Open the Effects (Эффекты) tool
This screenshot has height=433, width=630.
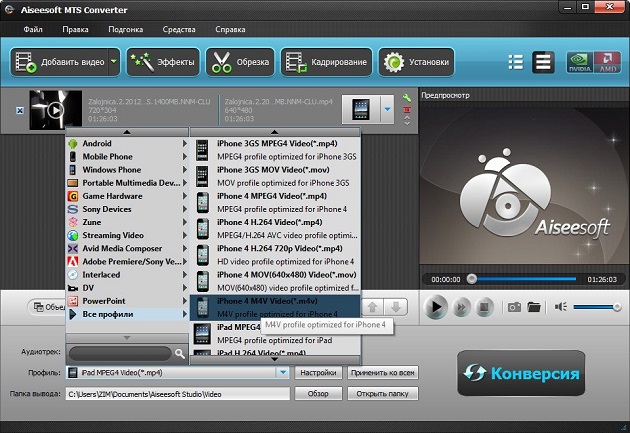163,62
